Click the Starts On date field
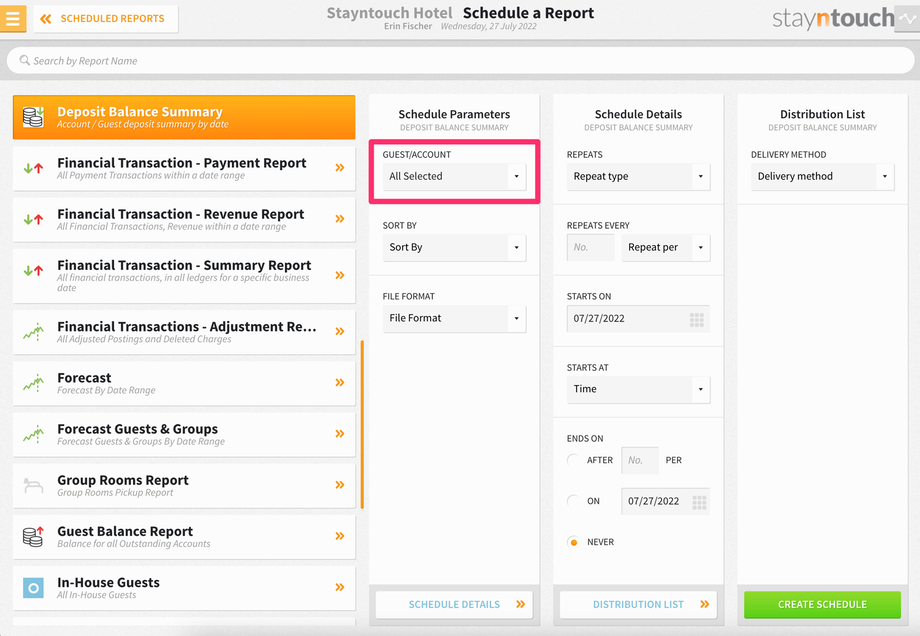This screenshot has width=920, height=636. [x=638, y=319]
